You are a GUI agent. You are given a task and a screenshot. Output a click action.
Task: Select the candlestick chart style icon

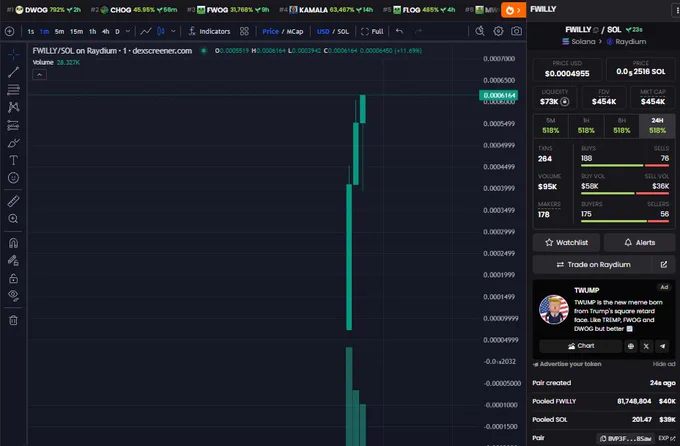[x=160, y=31]
